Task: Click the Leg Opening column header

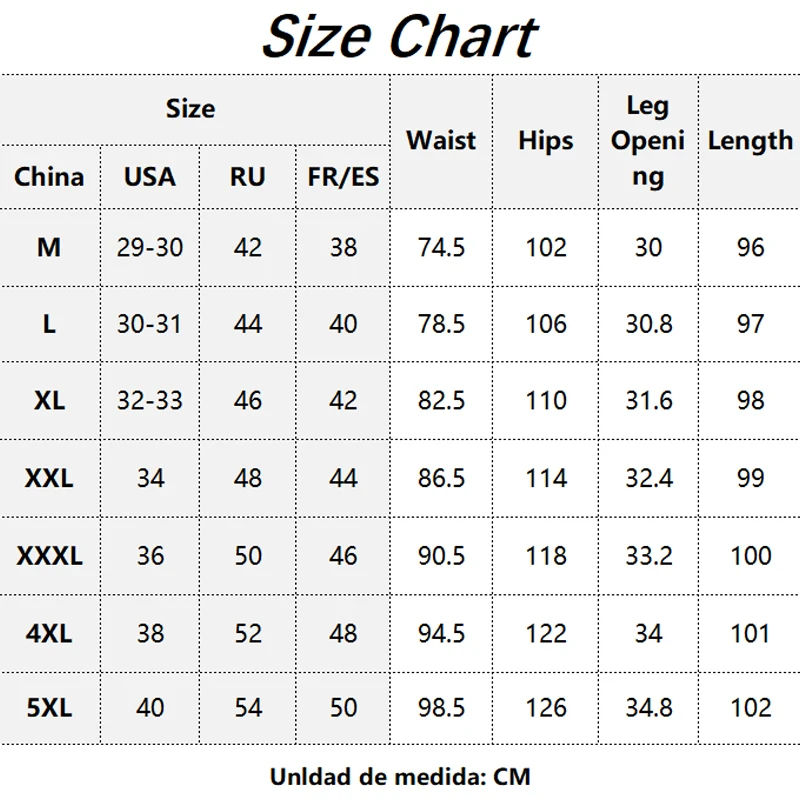Action: (647, 141)
